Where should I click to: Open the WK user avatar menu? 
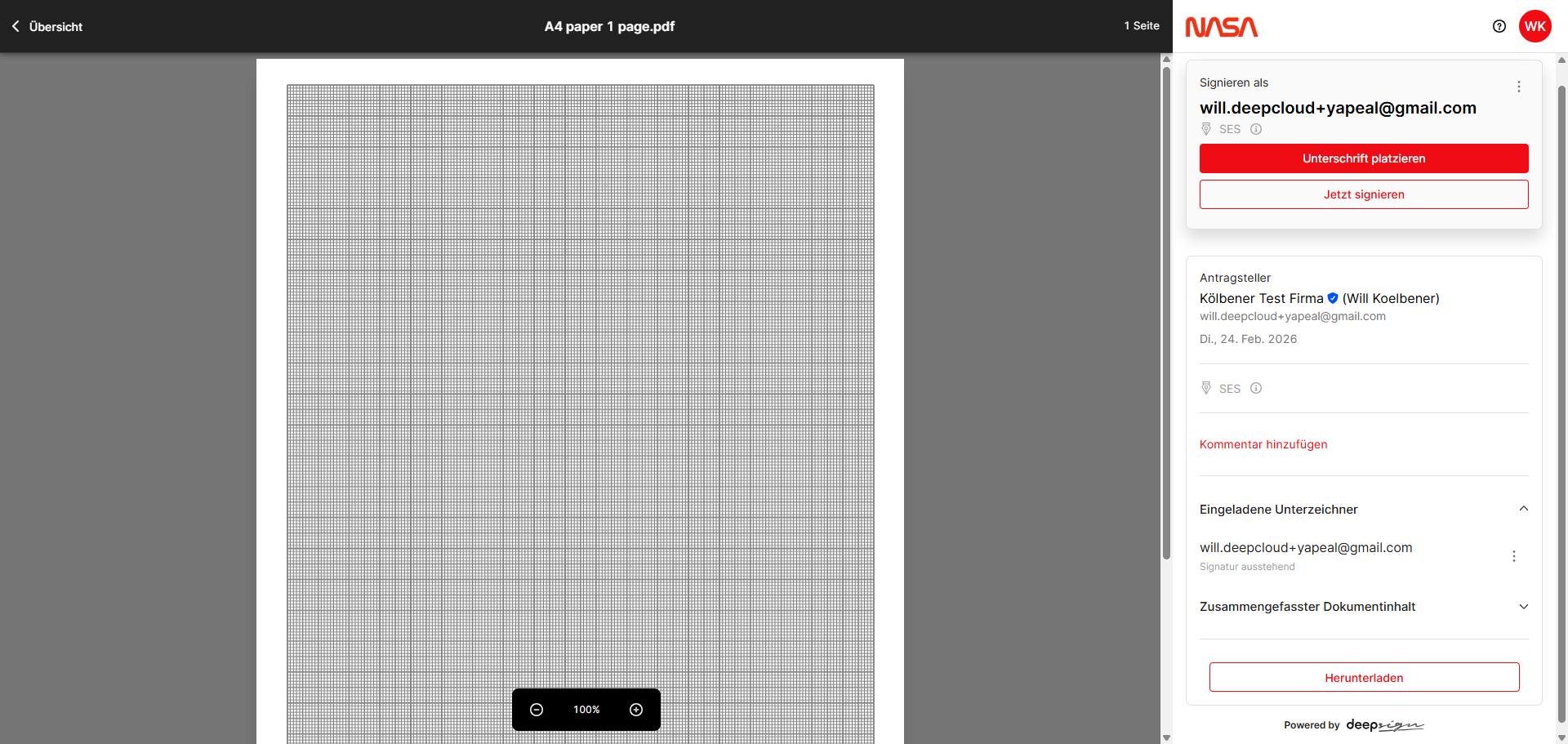pyautogui.click(x=1535, y=26)
